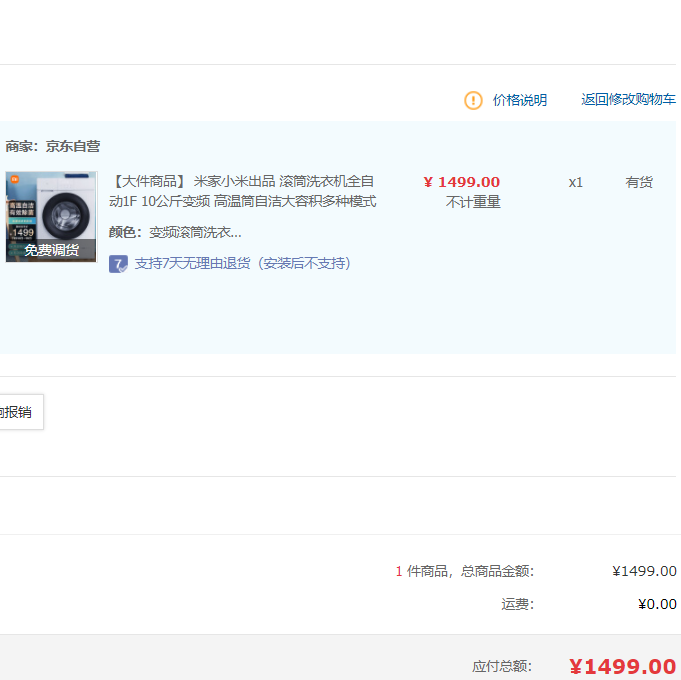
Task: Click the orange price notice exclamation icon
Action: click(473, 100)
